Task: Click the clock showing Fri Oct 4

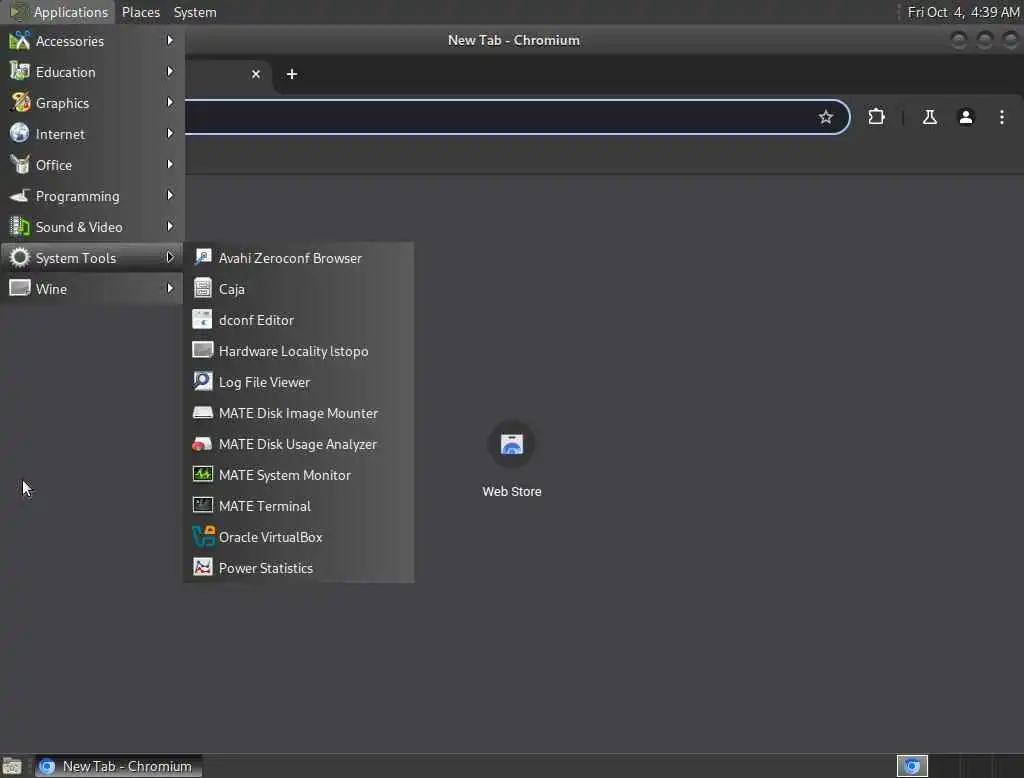Action: point(963,12)
